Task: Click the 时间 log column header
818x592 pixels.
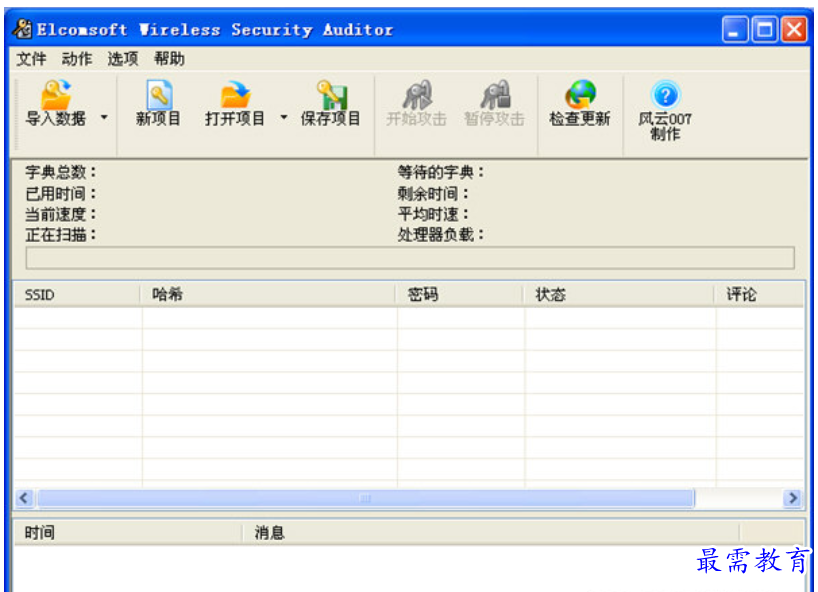Action: point(128,533)
